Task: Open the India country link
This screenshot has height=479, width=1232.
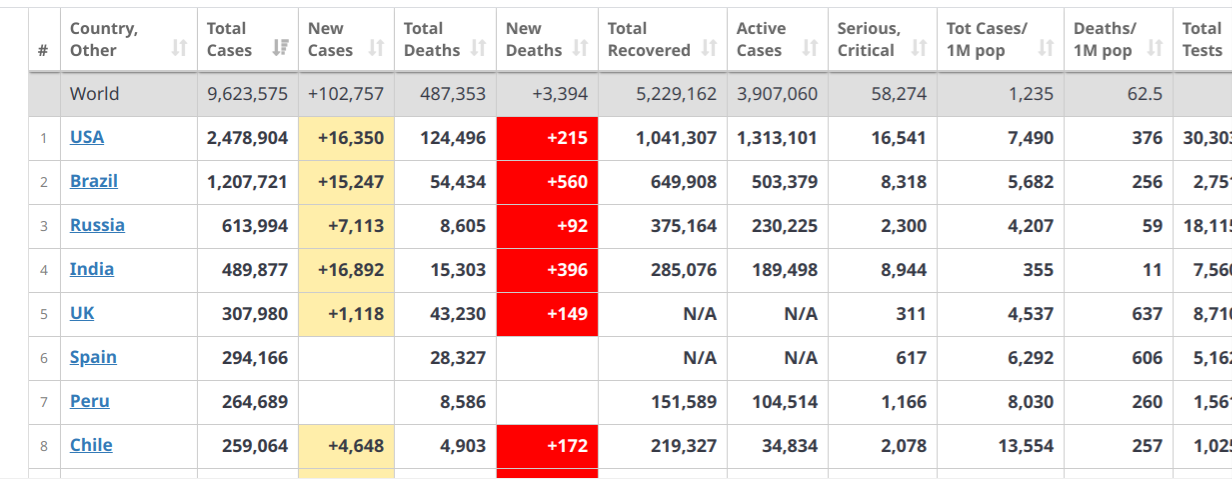Action: 92,269
